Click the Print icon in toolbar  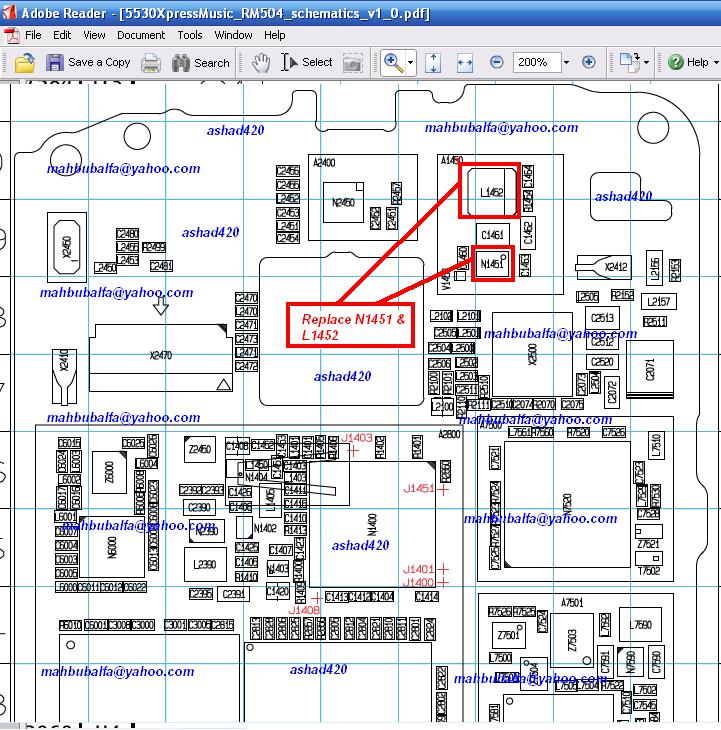pyautogui.click(x=151, y=63)
